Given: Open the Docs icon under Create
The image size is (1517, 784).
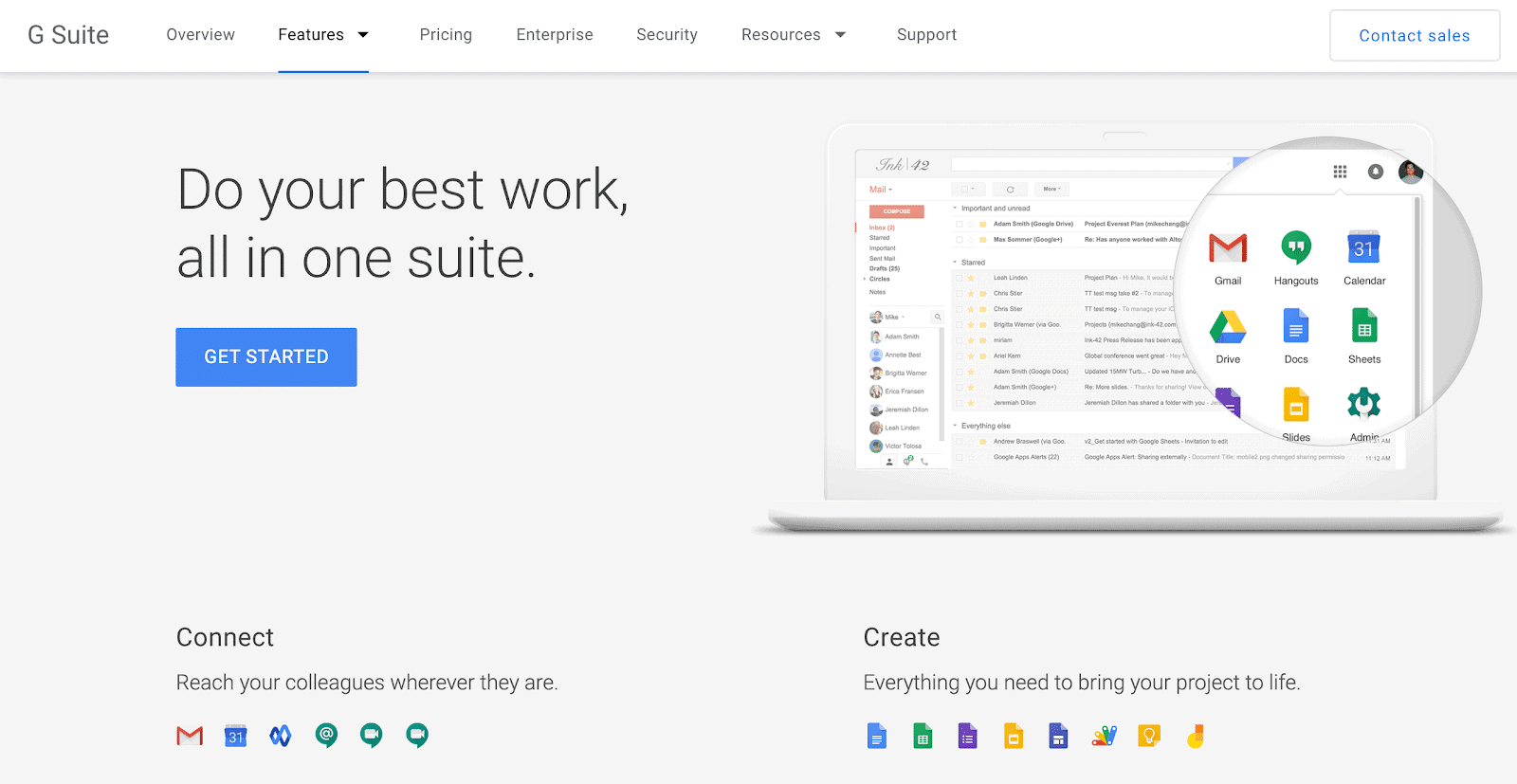Looking at the screenshot, I should tap(877, 736).
